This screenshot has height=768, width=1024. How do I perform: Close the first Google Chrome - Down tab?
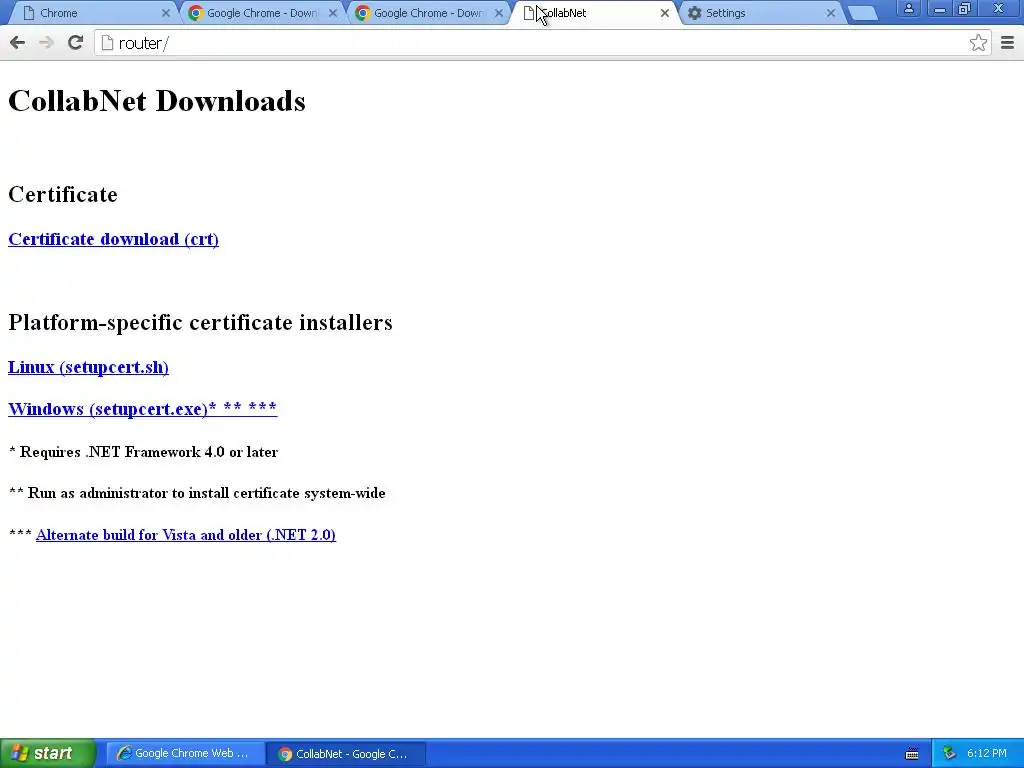pos(332,13)
